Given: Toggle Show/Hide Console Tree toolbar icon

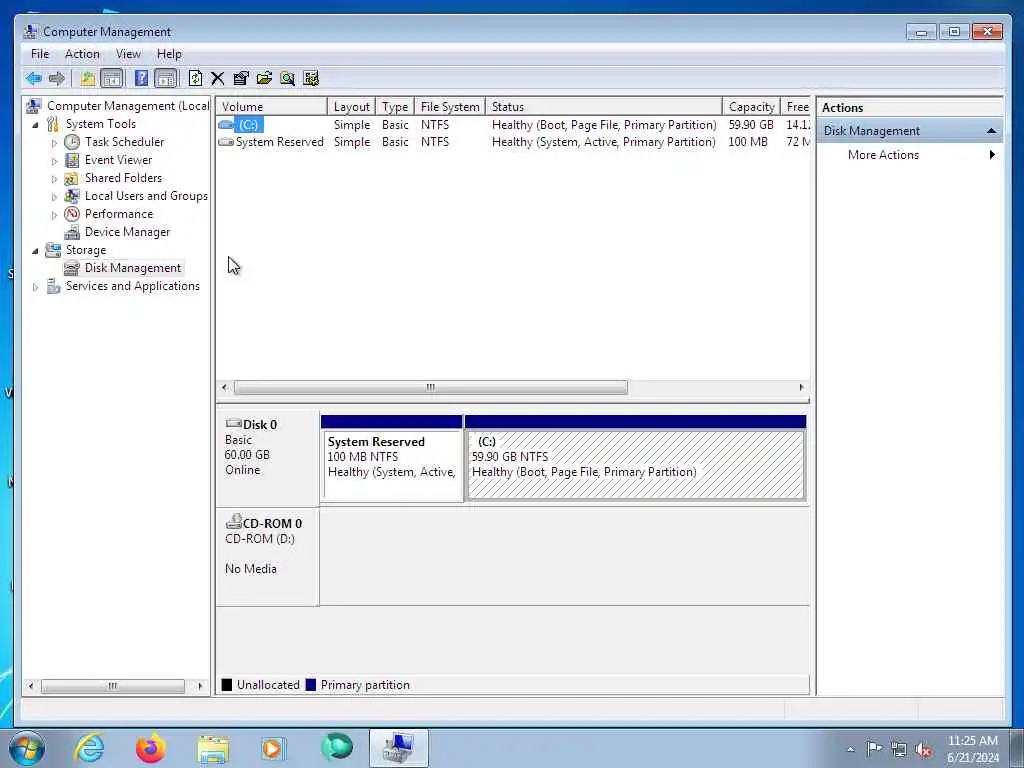Looking at the screenshot, I should [x=112, y=79].
